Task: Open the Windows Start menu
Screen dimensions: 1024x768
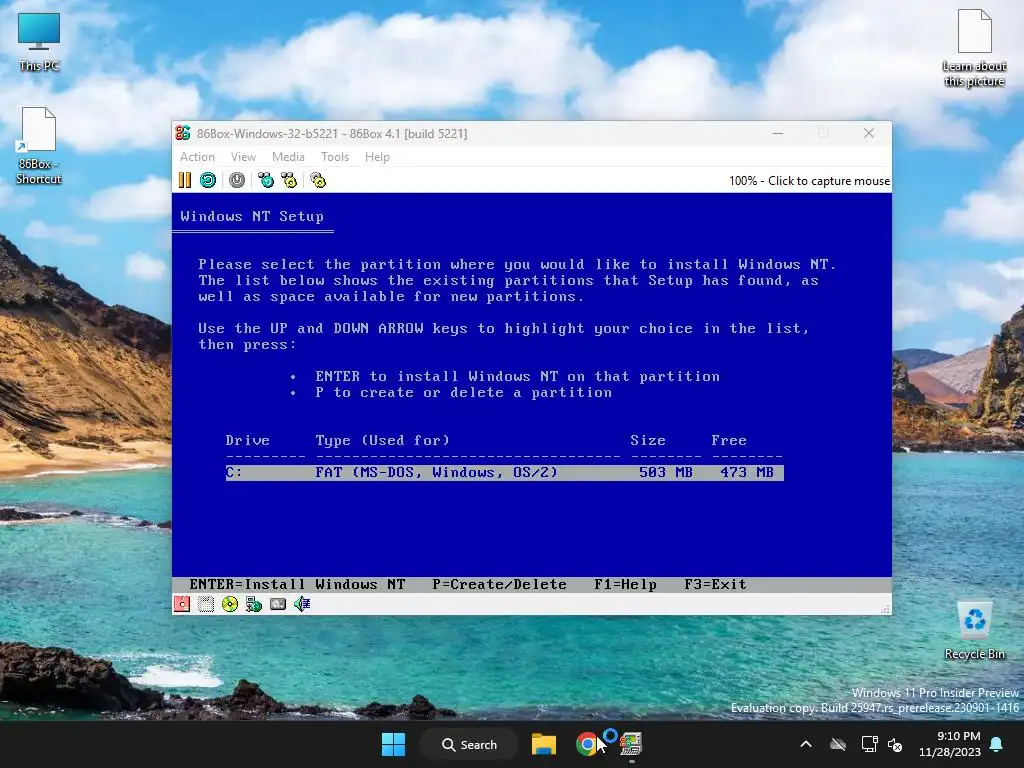Action: click(393, 744)
